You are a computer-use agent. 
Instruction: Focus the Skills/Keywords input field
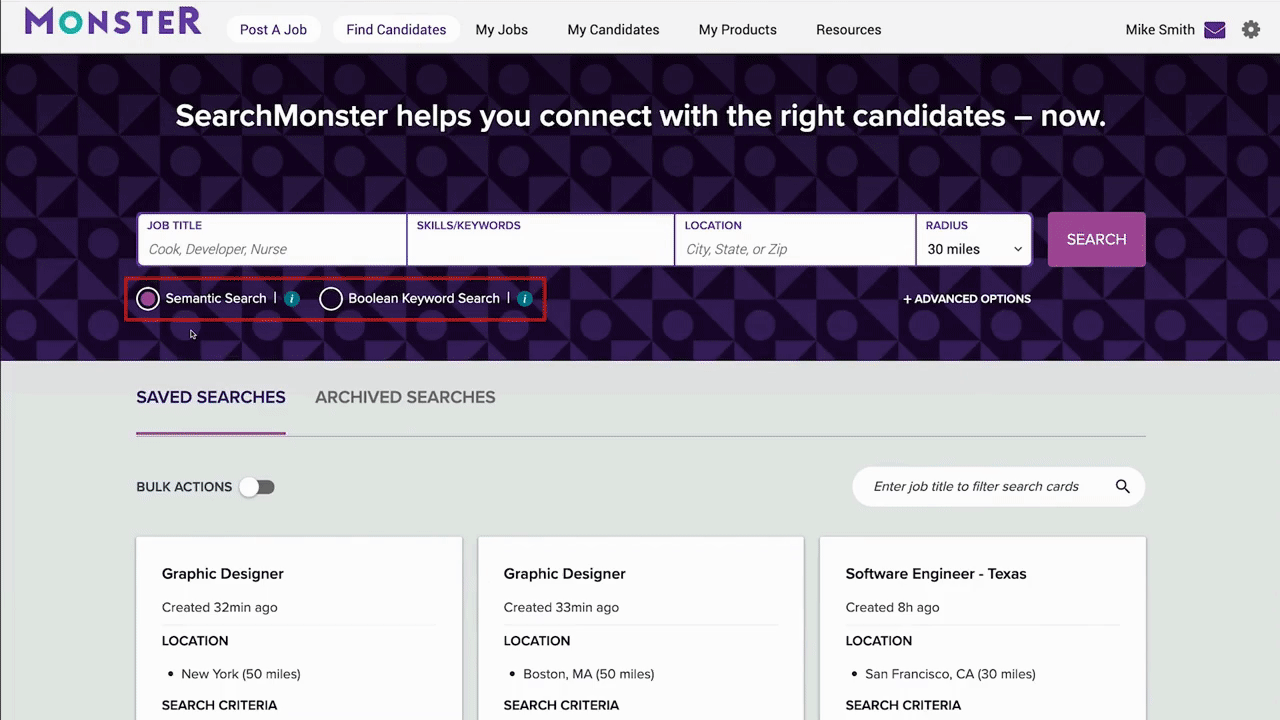[541, 240]
